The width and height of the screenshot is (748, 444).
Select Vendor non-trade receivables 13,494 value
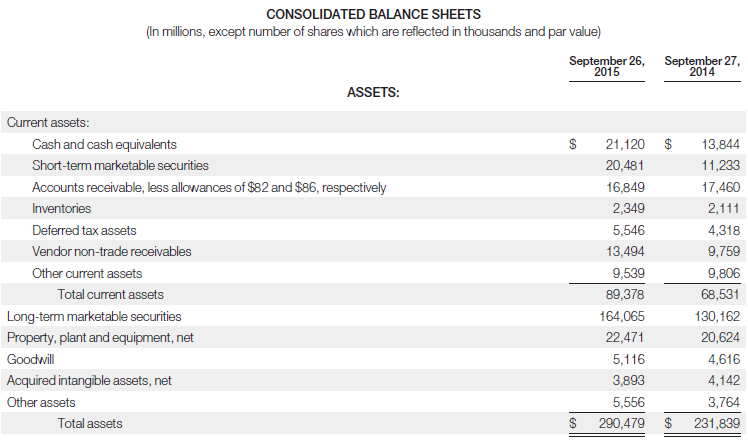625,251
